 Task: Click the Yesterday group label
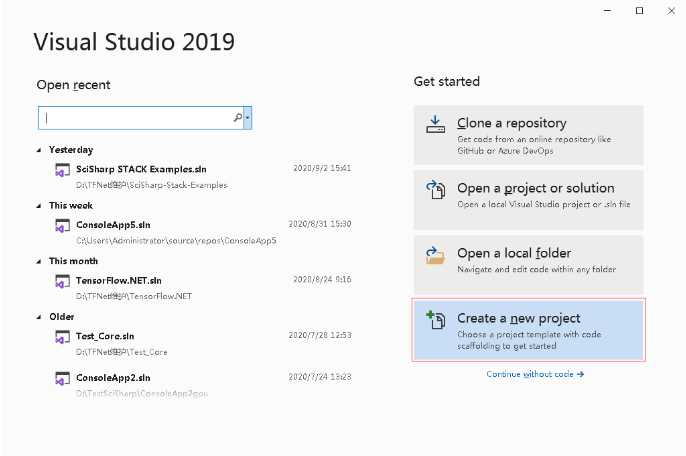[71, 150]
